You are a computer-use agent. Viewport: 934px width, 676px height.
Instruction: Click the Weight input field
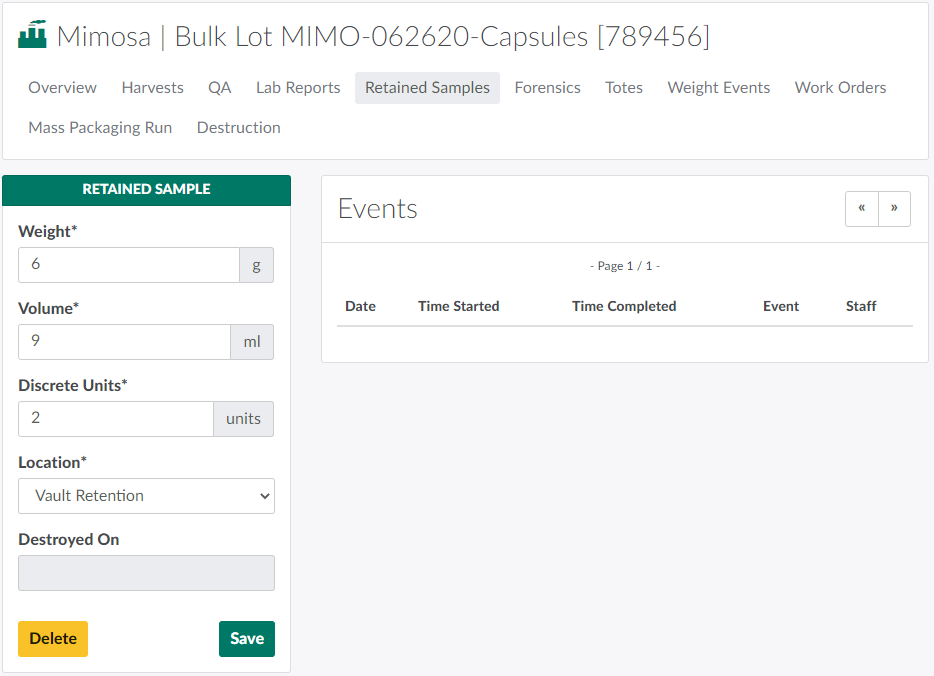coord(128,265)
